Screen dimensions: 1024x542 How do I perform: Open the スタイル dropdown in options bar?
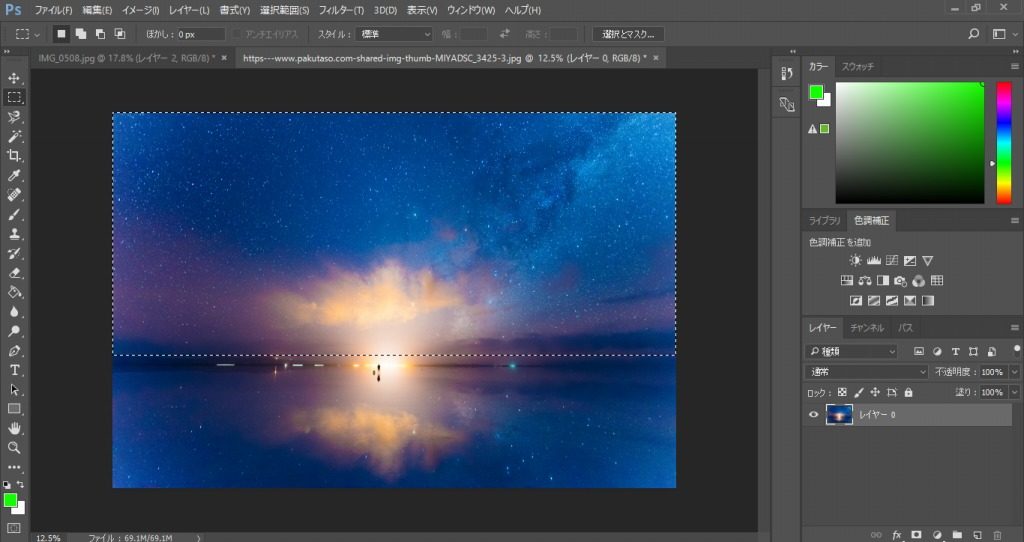pos(395,34)
